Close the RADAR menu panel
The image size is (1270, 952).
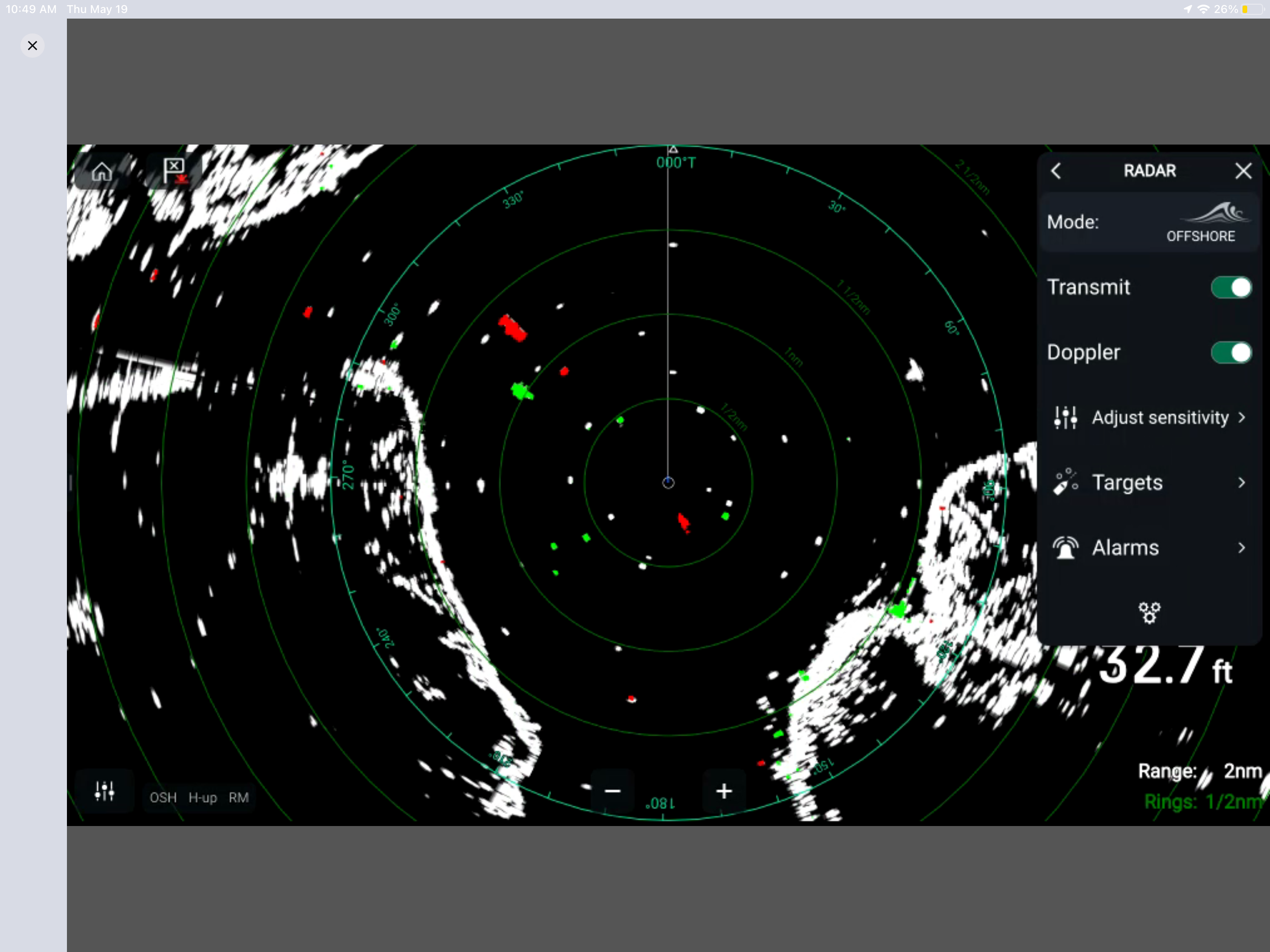(x=1243, y=171)
